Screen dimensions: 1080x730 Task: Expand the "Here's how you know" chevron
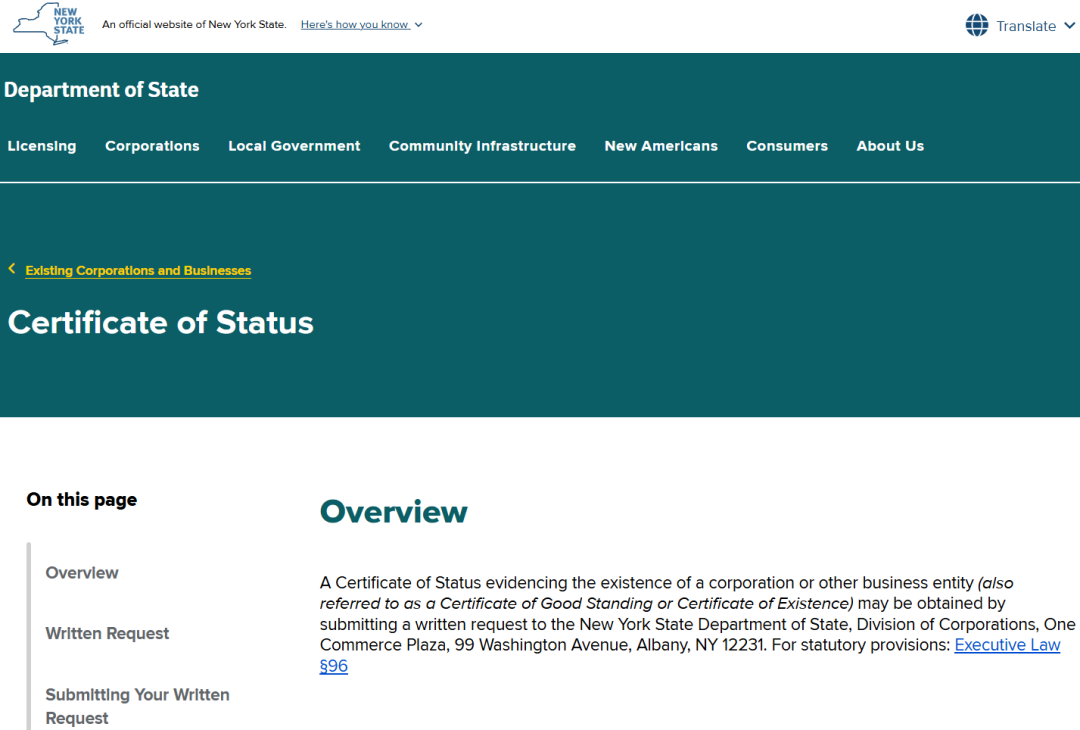click(418, 25)
